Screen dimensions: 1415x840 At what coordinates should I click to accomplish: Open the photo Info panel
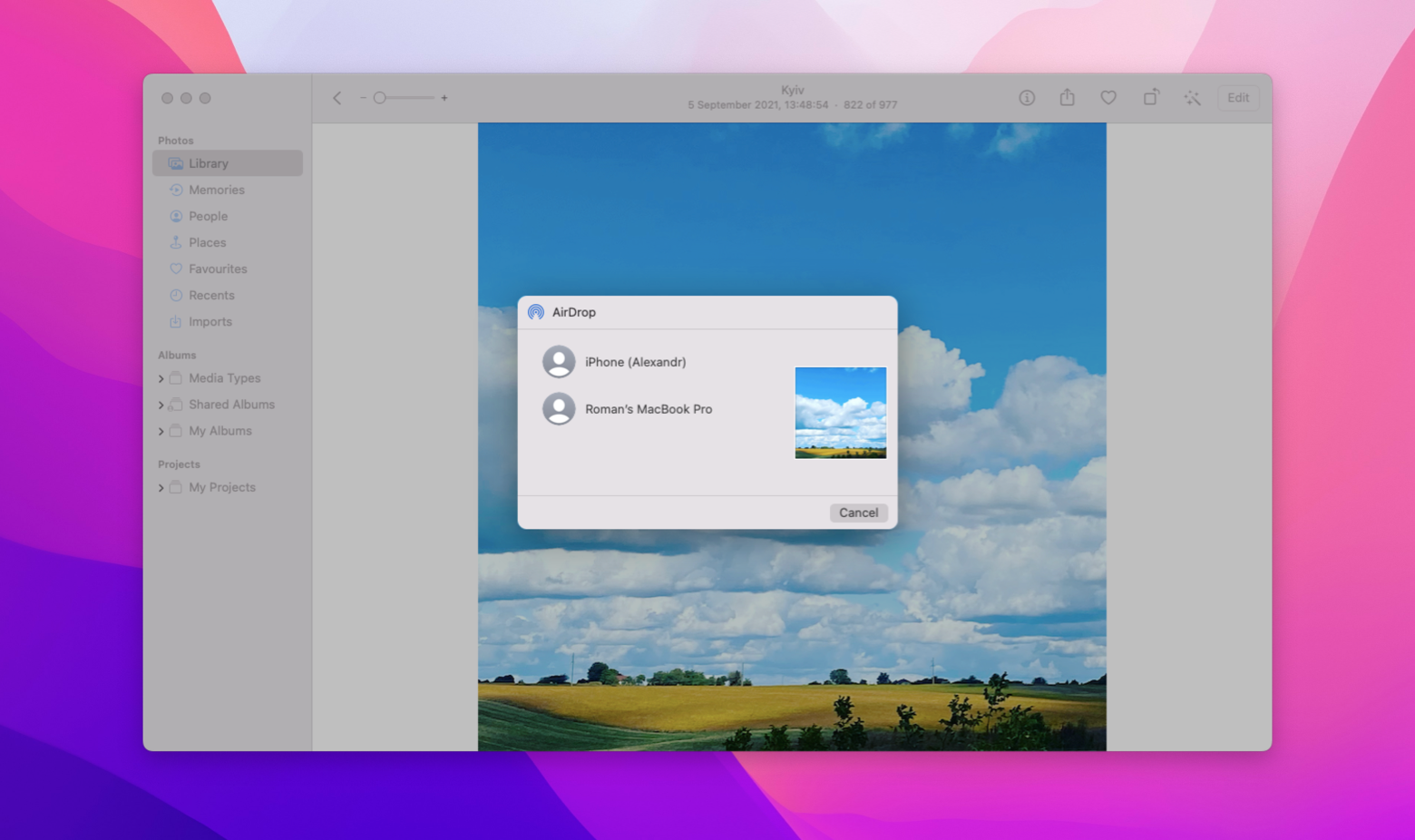1027,97
